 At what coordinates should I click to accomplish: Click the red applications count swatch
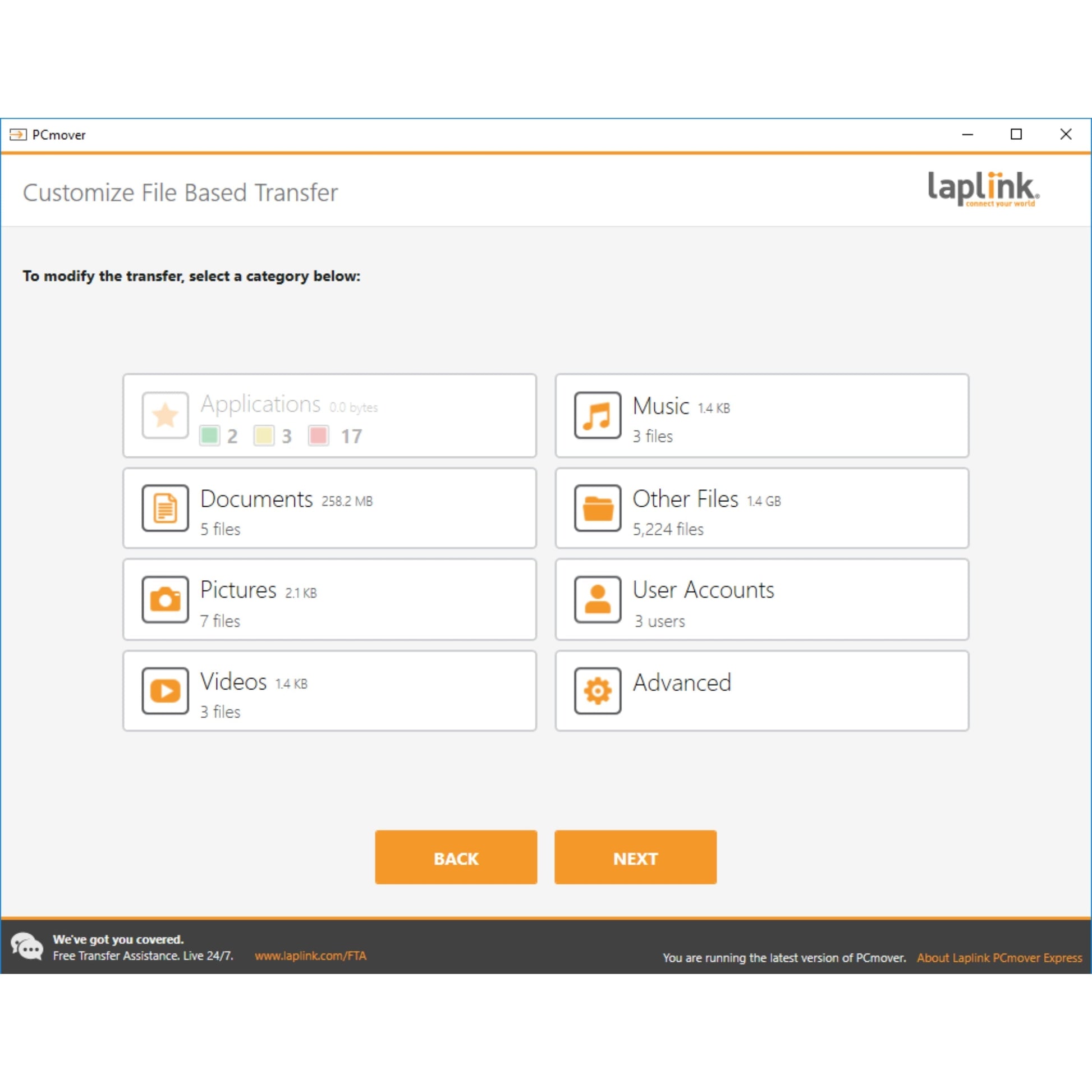coord(319,436)
